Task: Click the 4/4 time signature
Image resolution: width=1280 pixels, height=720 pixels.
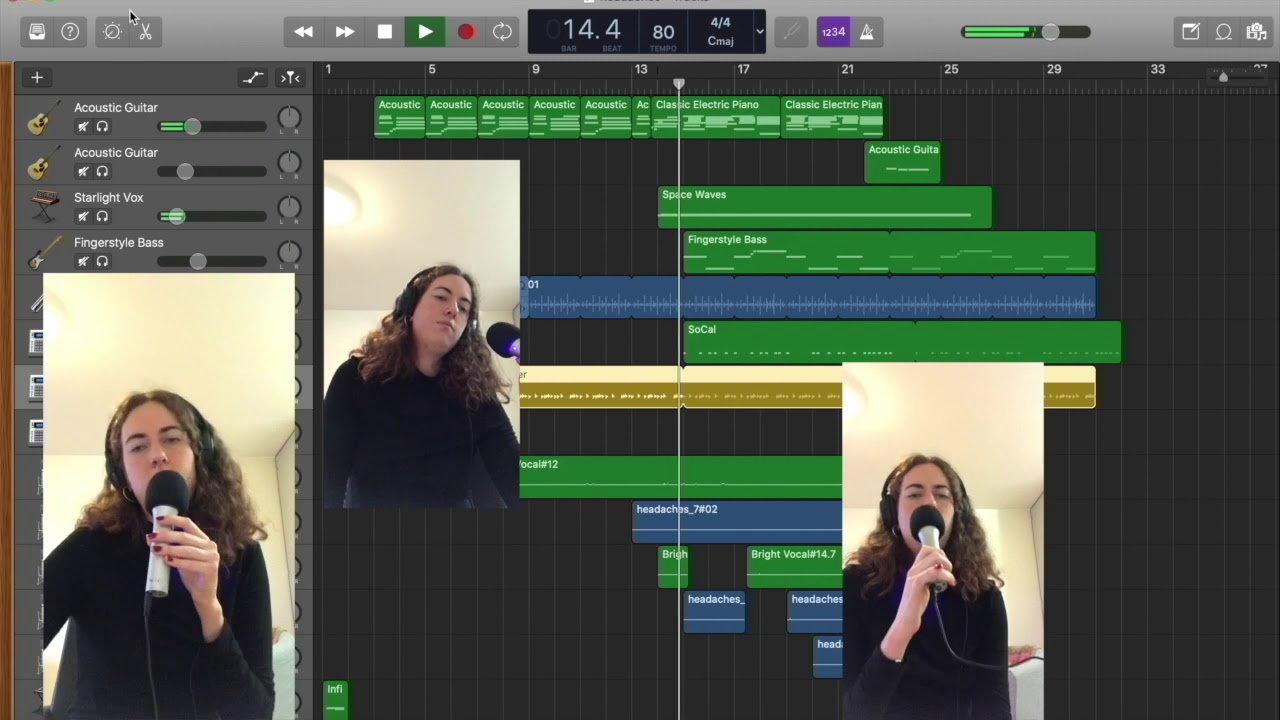Action: click(720, 22)
